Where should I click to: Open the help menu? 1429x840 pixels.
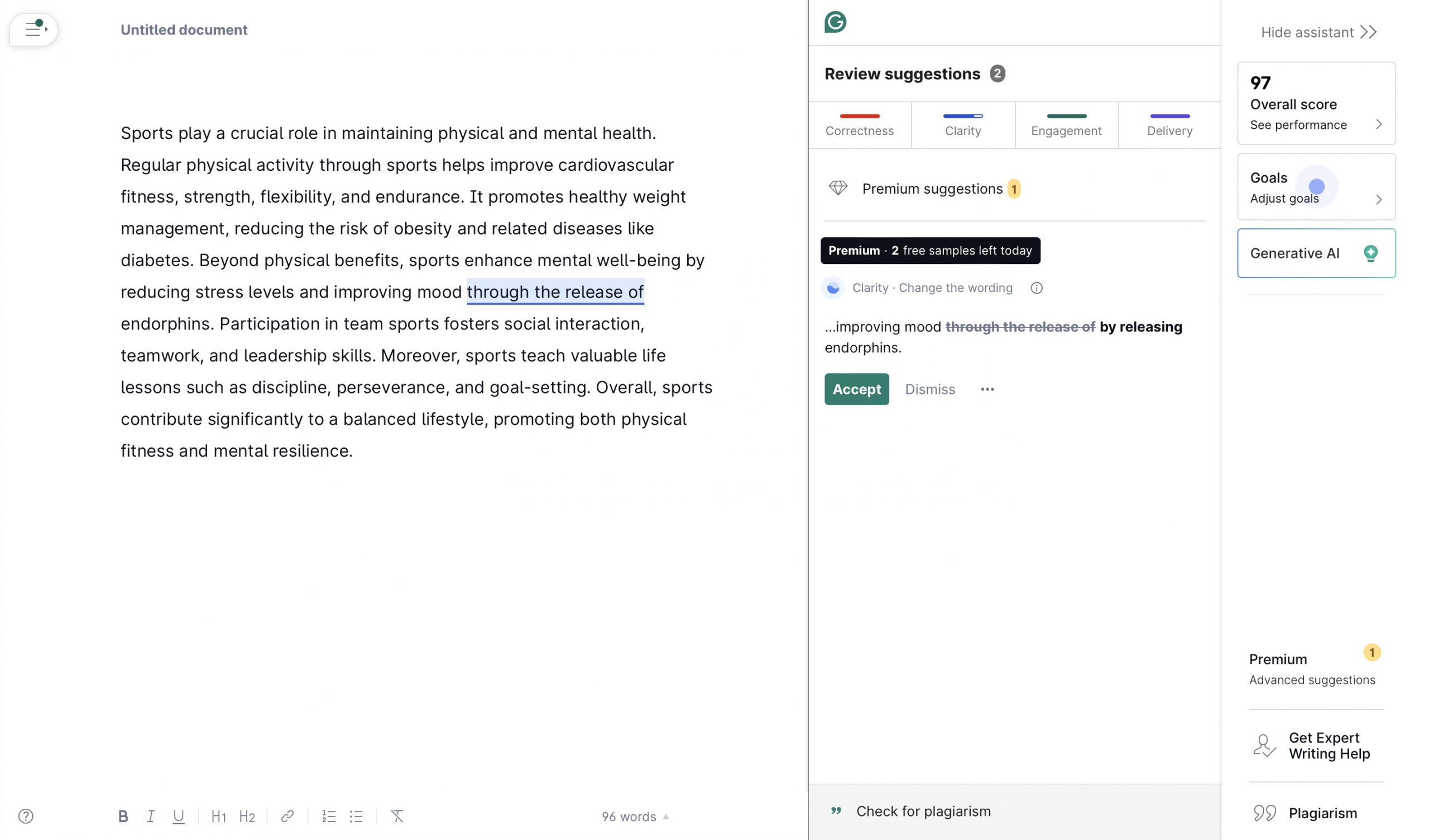(x=27, y=816)
